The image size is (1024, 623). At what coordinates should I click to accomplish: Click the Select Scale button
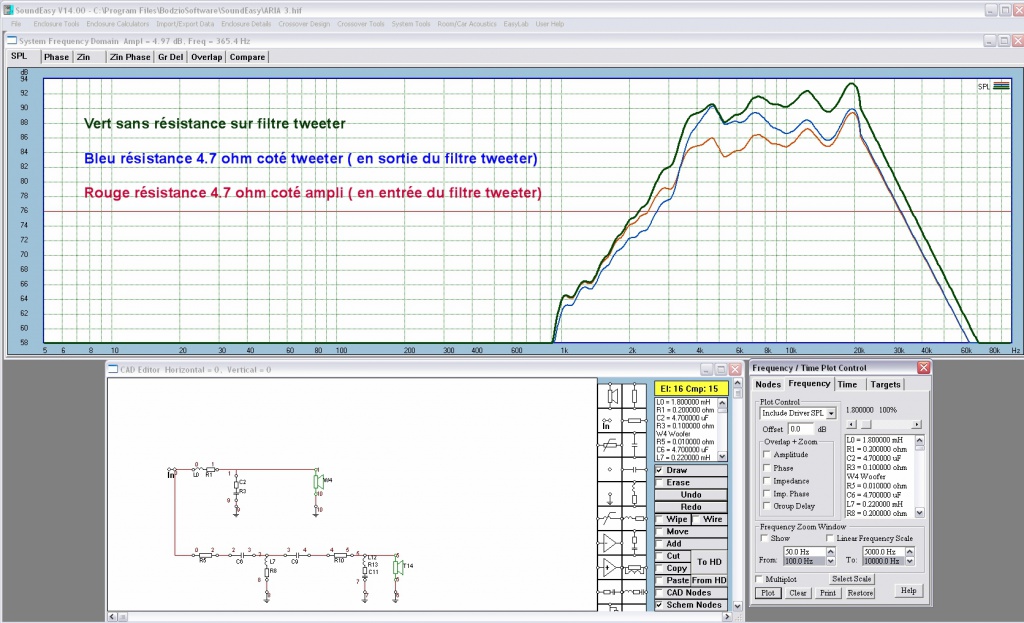852,579
